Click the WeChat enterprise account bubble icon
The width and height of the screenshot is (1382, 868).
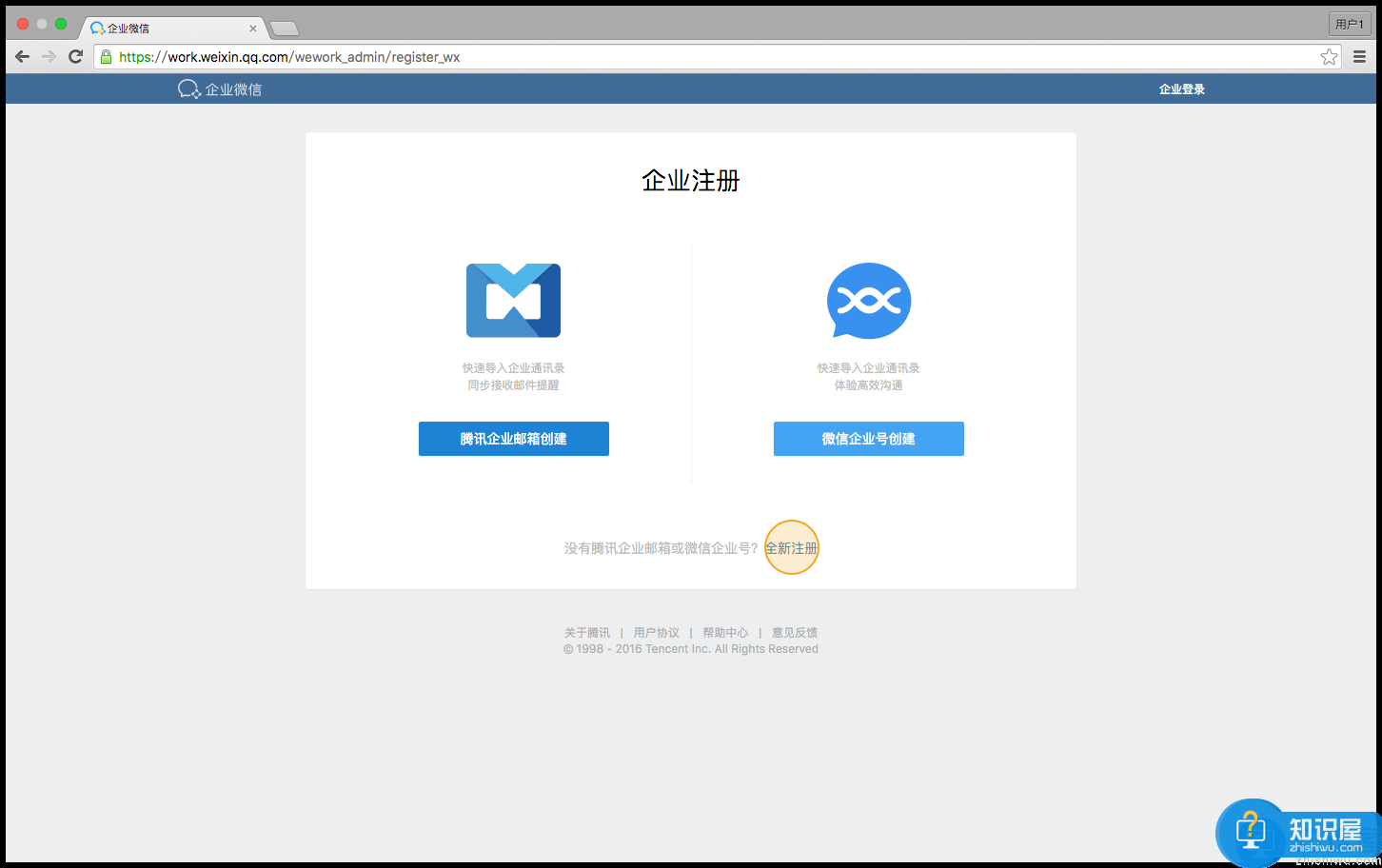point(869,301)
